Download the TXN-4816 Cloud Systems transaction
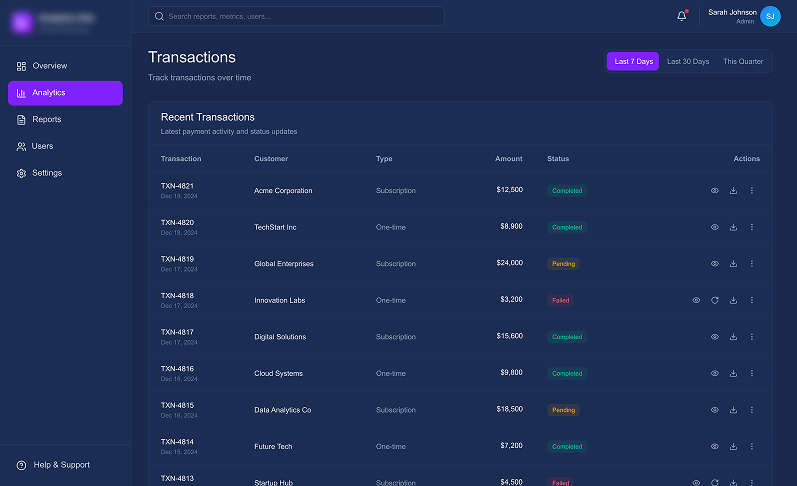797x486 pixels. pyautogui.click(x=733, y=373)
